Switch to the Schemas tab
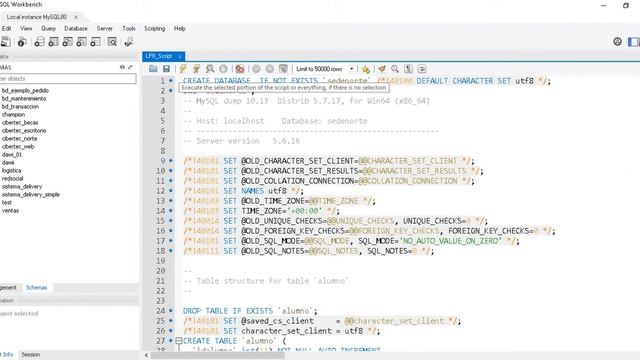Viewport: 640px width, 360px height. (36, 288)
